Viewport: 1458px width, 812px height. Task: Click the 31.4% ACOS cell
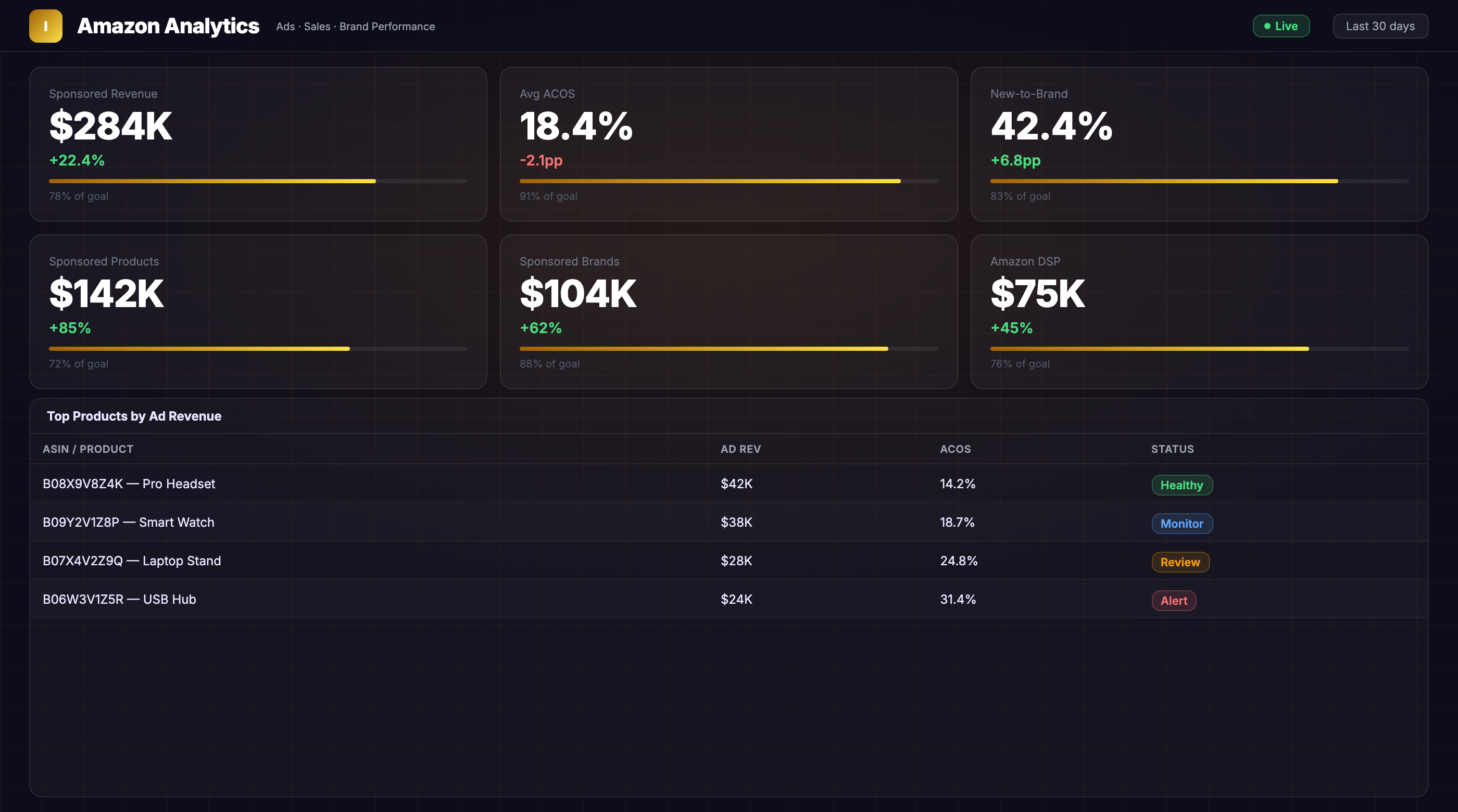coord(958,599)
